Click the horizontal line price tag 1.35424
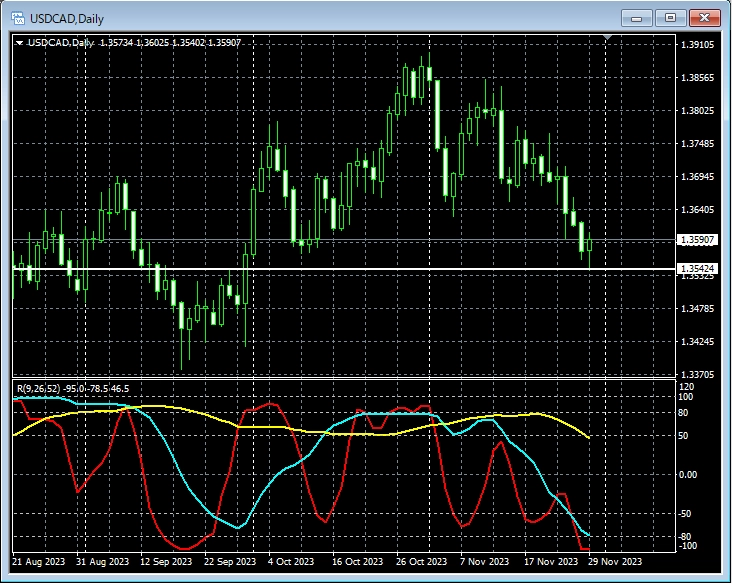 697,269
